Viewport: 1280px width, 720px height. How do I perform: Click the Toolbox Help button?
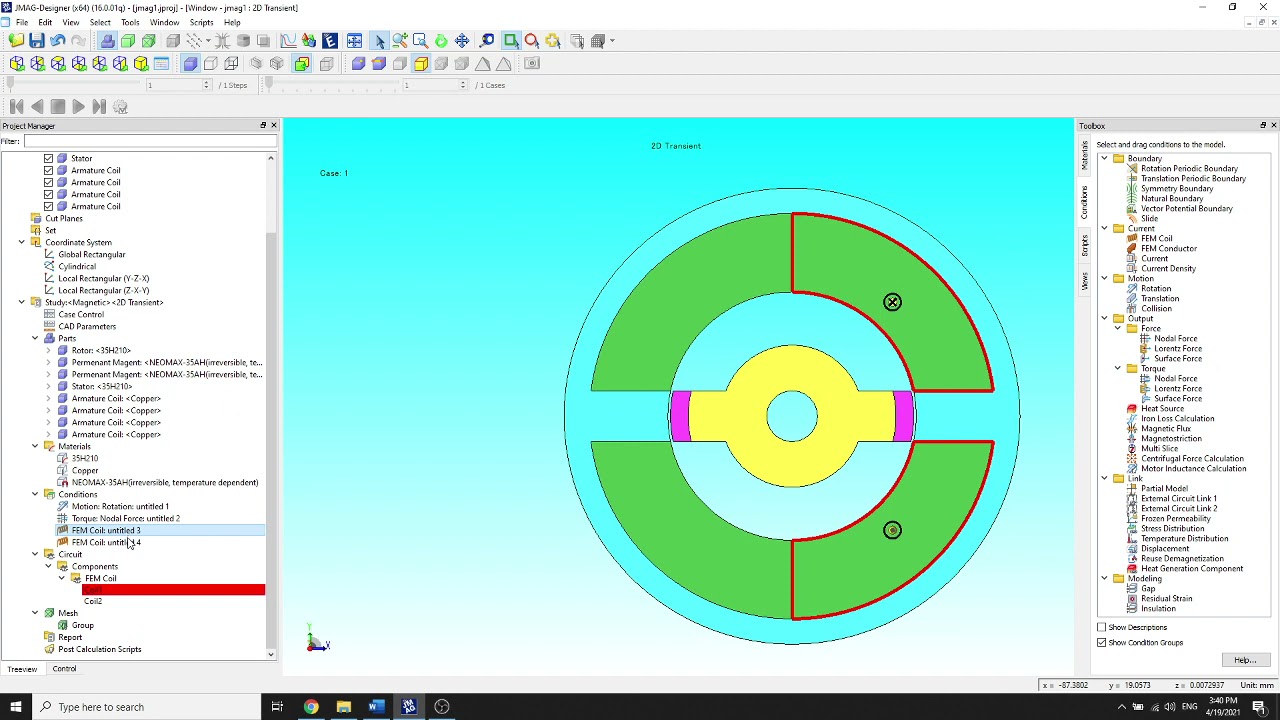1245,660
